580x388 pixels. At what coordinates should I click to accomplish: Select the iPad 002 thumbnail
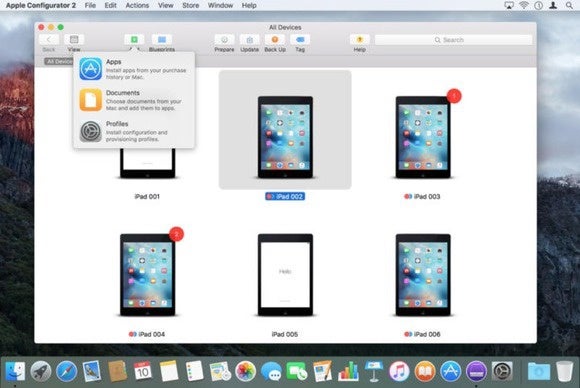coord(285,137)
